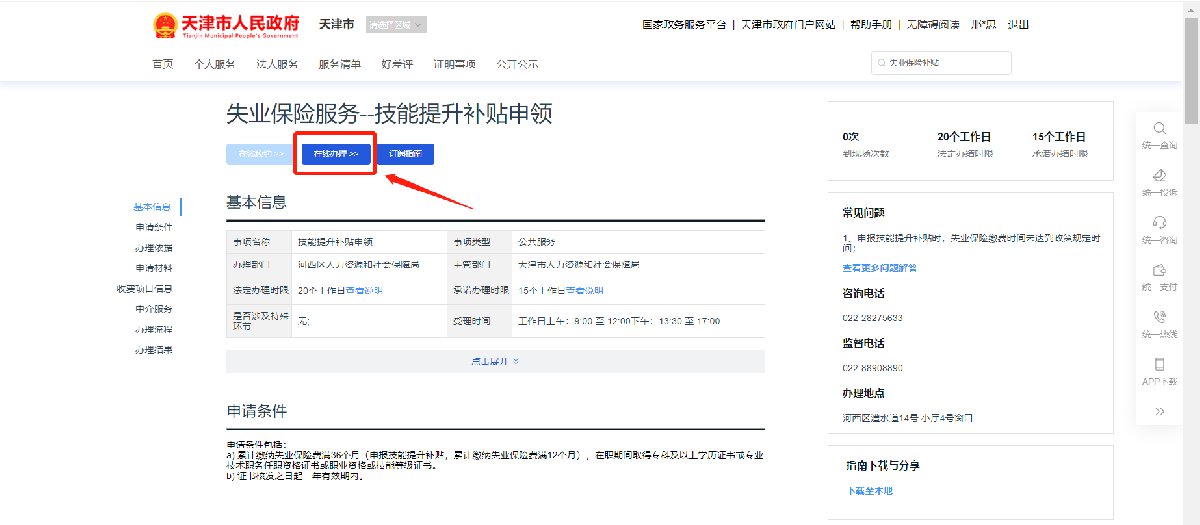Open the region selector dropdown beside 天津市
The height and width of the screenshot is (525, 1200).
[395, 25]
